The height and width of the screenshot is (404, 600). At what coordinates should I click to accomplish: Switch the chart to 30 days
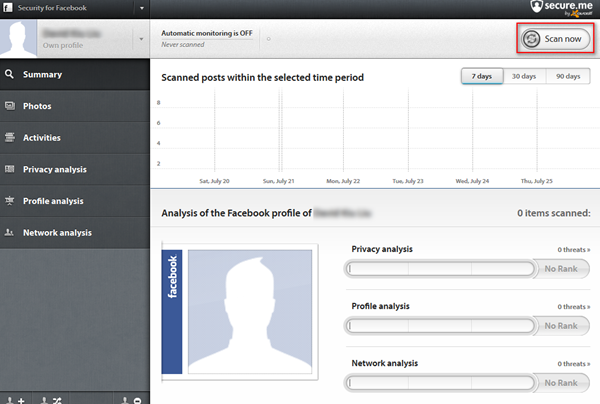click(x=524, y=77)
